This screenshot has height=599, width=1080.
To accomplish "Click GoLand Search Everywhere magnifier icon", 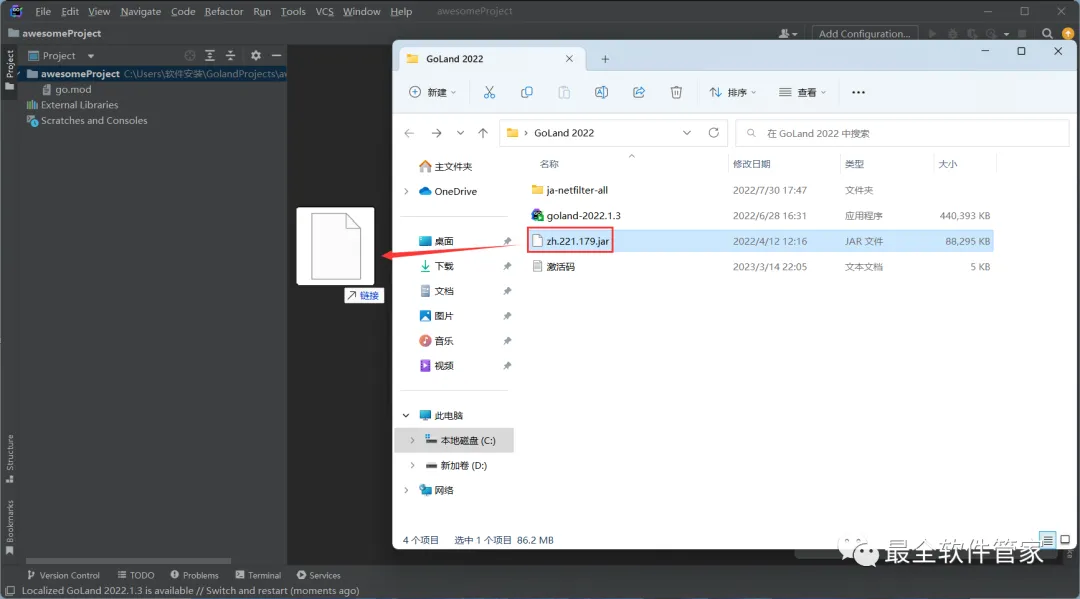I will 1047,33.
